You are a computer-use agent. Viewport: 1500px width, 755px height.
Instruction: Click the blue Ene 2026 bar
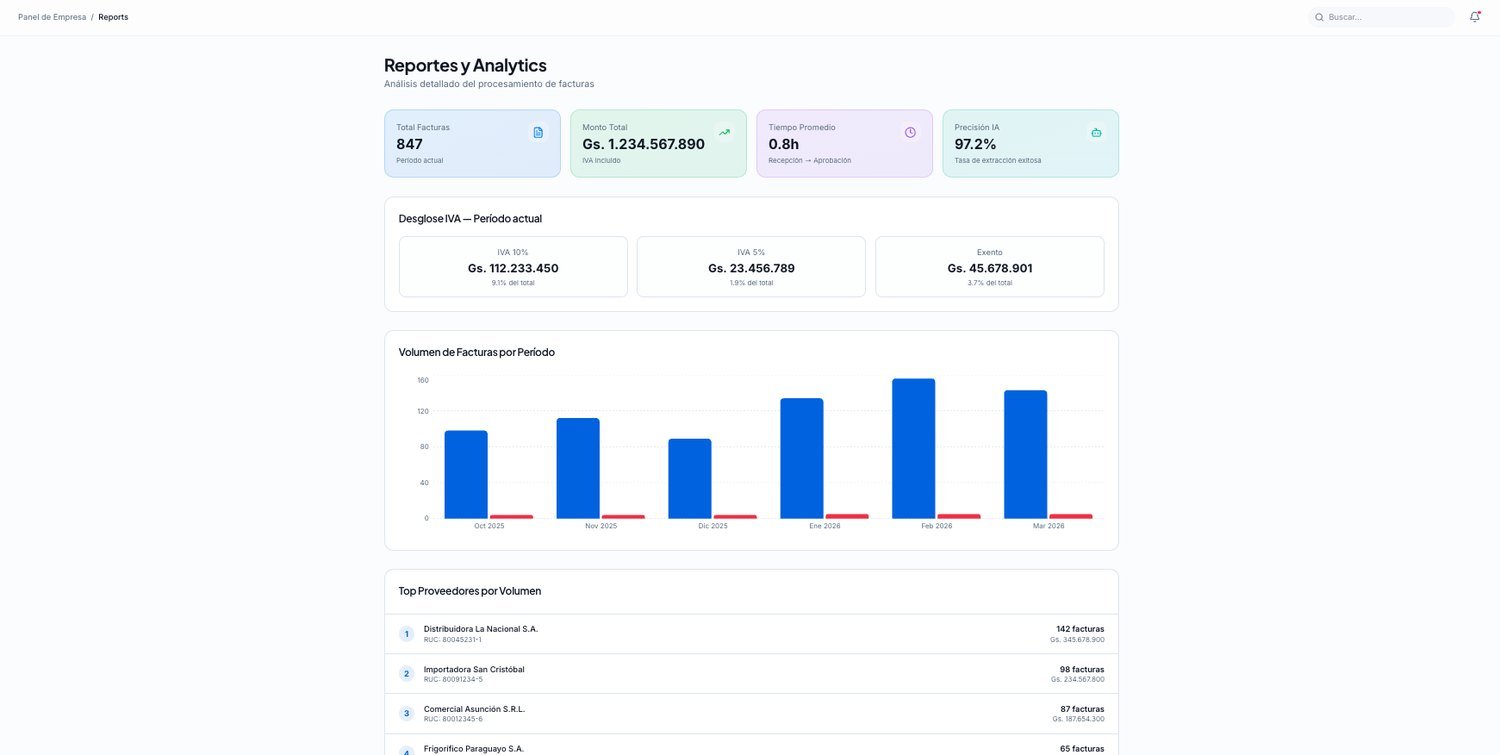[x=802, y=458]
